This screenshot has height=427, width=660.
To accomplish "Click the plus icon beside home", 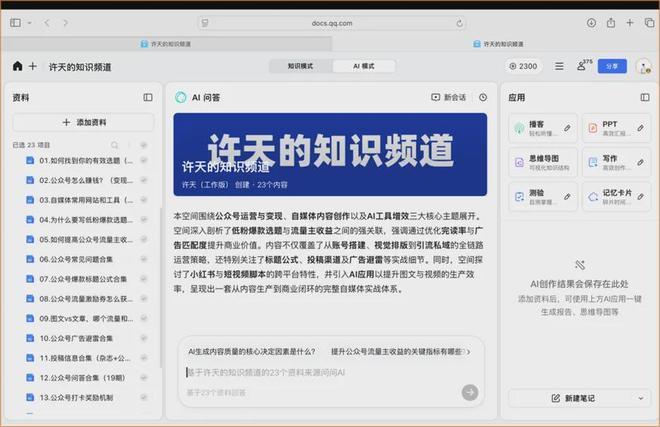I will (33, 66).
